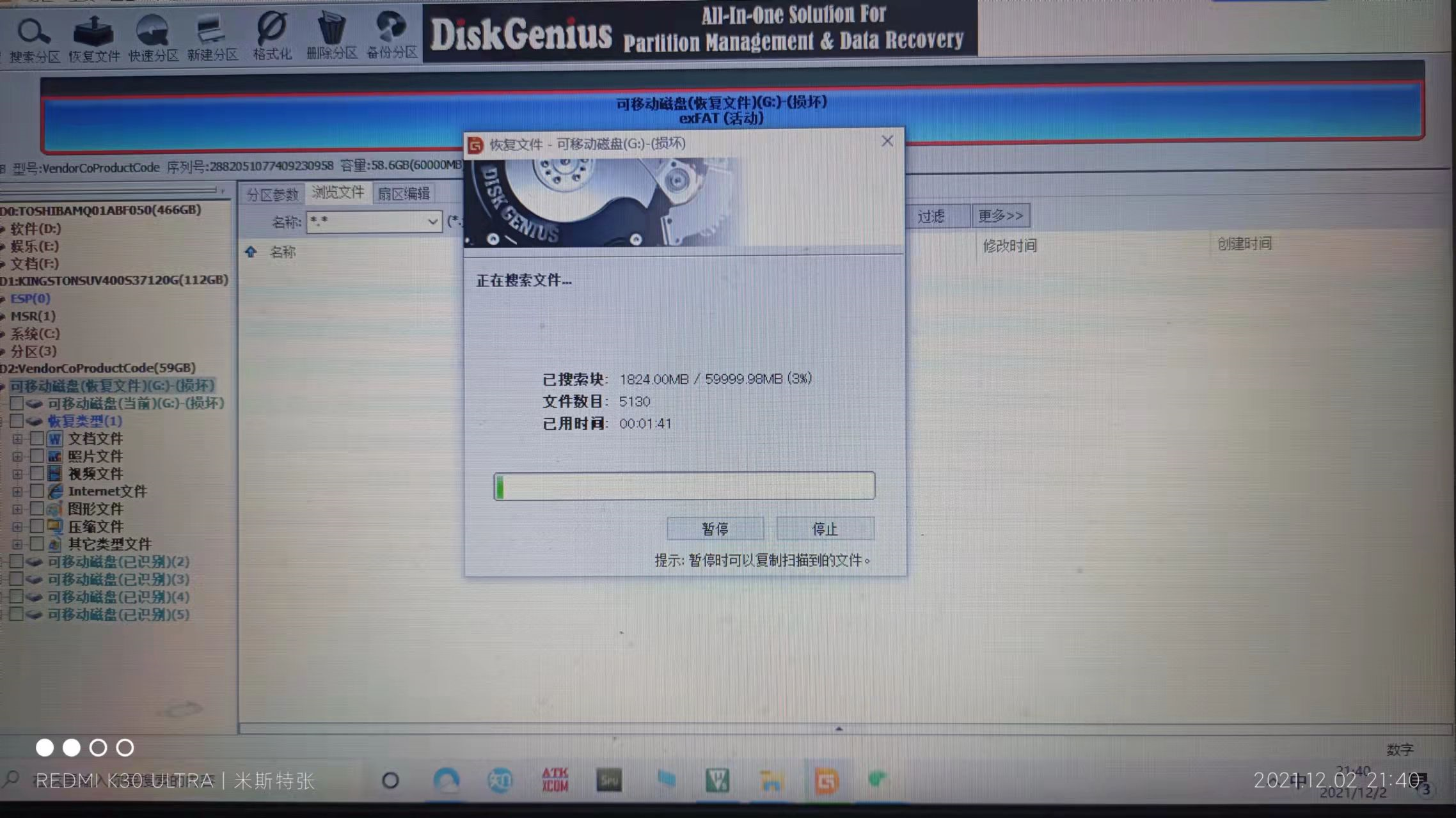Viewport: 1456px width, 818px height.
Task: Enable the 压缩文件 checkbox
Action: click(37, 526)
